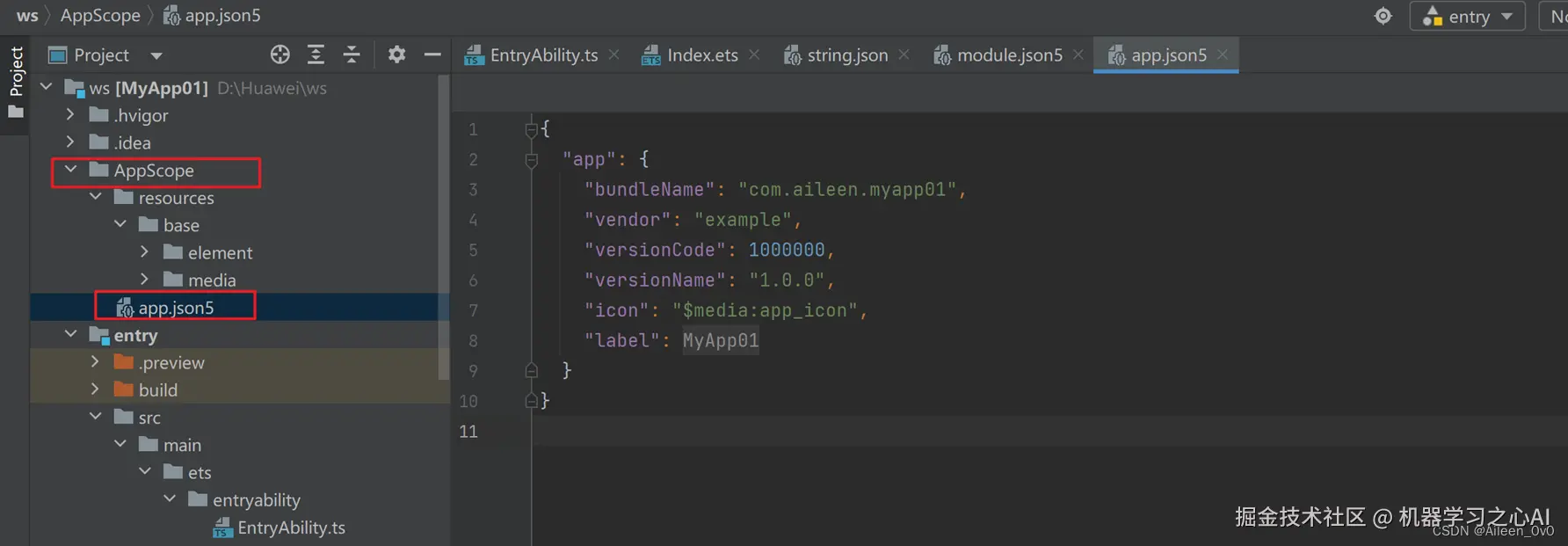Click the MyApp01 label value
The image size is (1568, 546).
pos(721,340)
